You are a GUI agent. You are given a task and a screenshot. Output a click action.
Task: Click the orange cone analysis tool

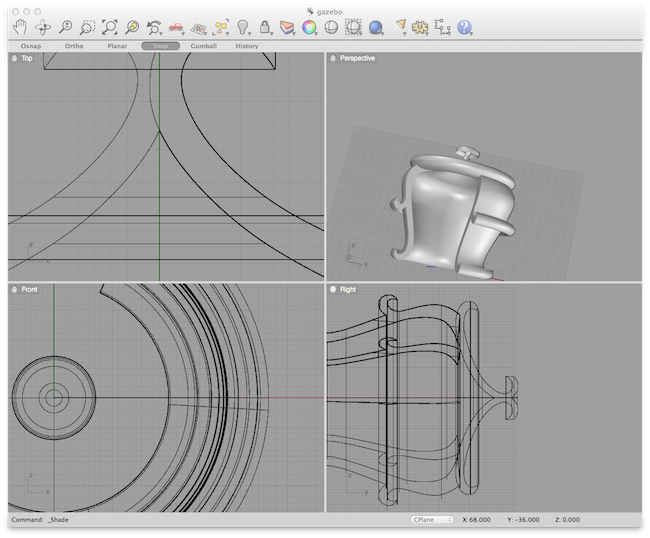point(400,26)
